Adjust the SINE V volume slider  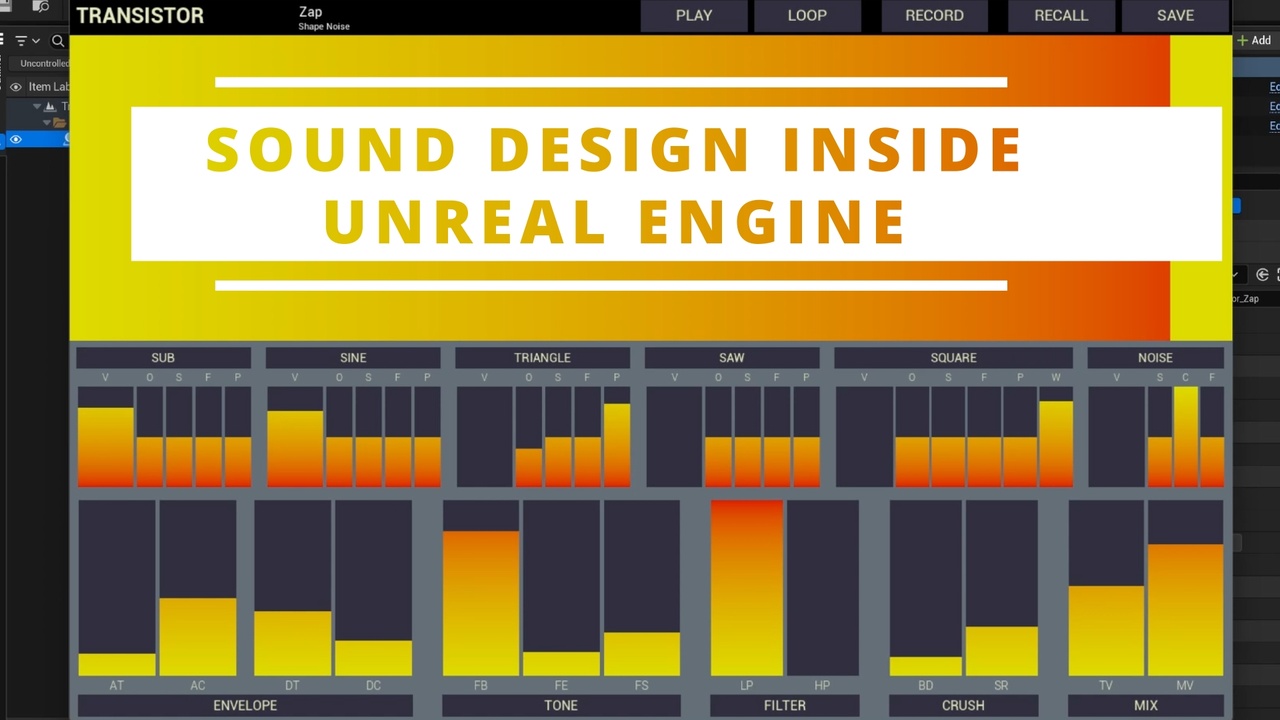tap(295, 437)
